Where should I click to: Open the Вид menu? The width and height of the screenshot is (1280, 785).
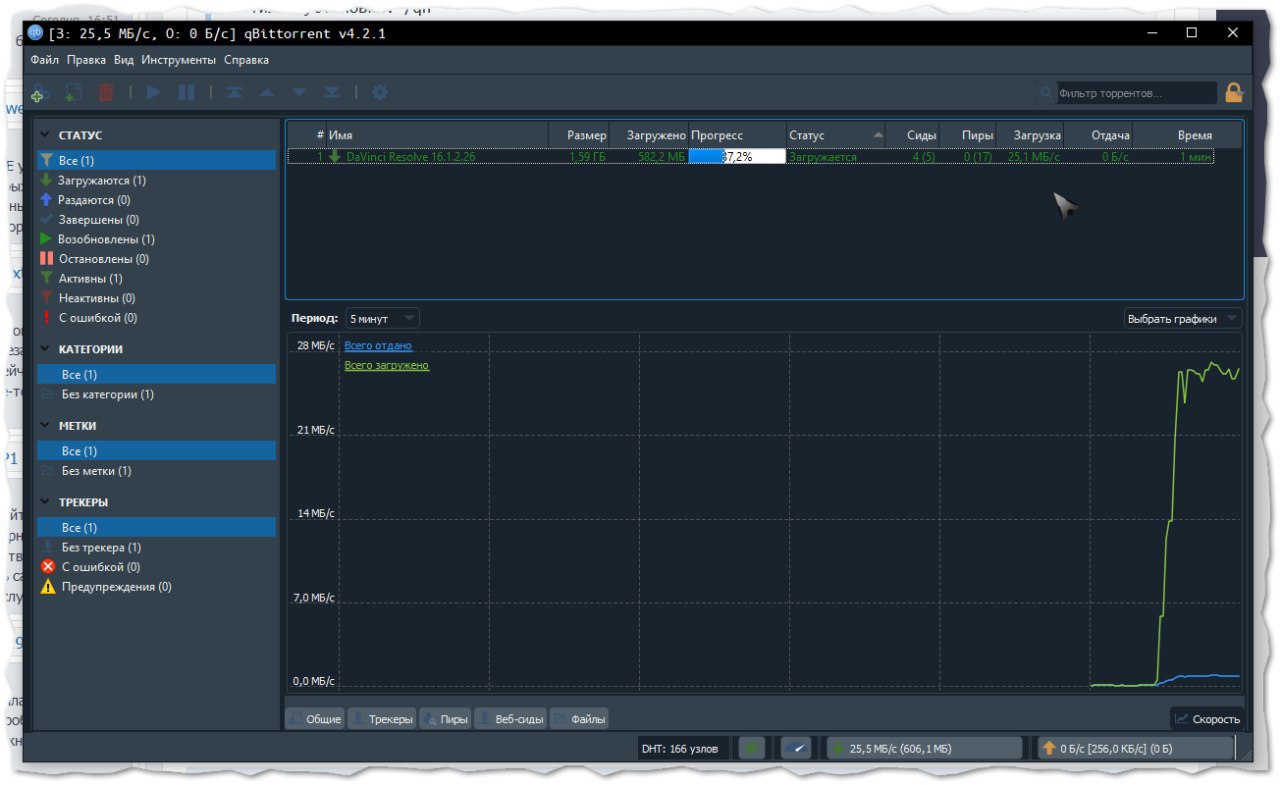click(124, 59)
